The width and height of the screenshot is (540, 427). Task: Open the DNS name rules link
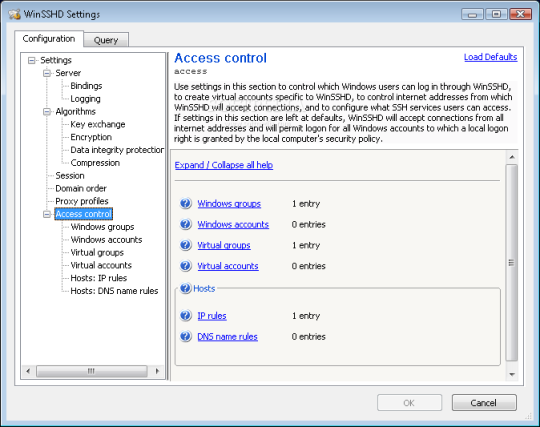(x=227, y=336)
